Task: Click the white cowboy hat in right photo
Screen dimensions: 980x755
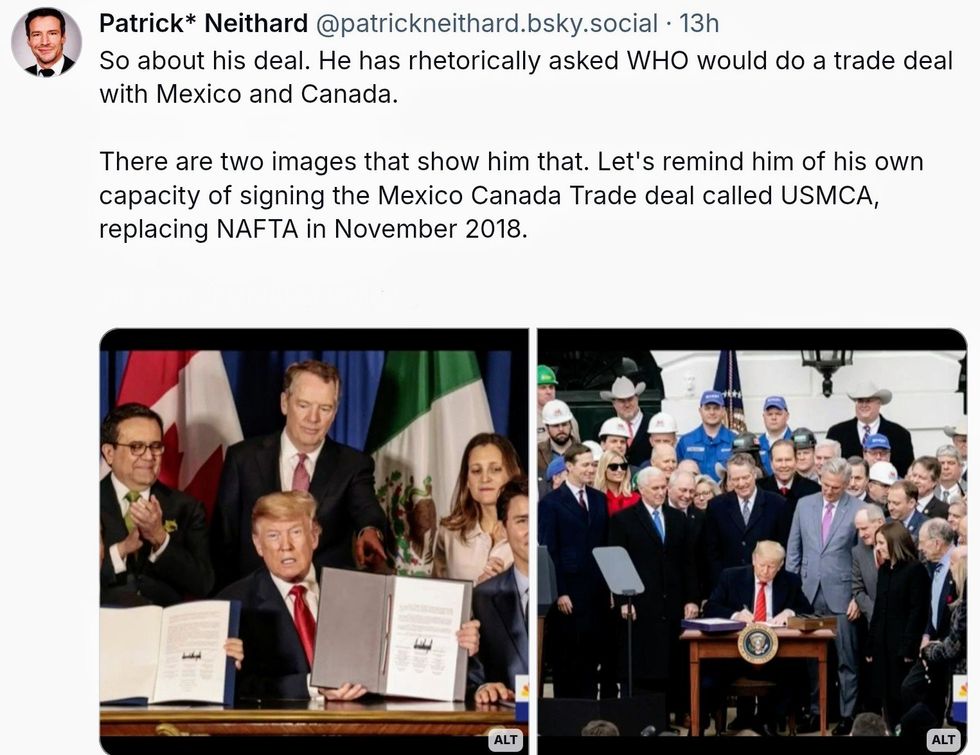Action: [x=623, y=388]
